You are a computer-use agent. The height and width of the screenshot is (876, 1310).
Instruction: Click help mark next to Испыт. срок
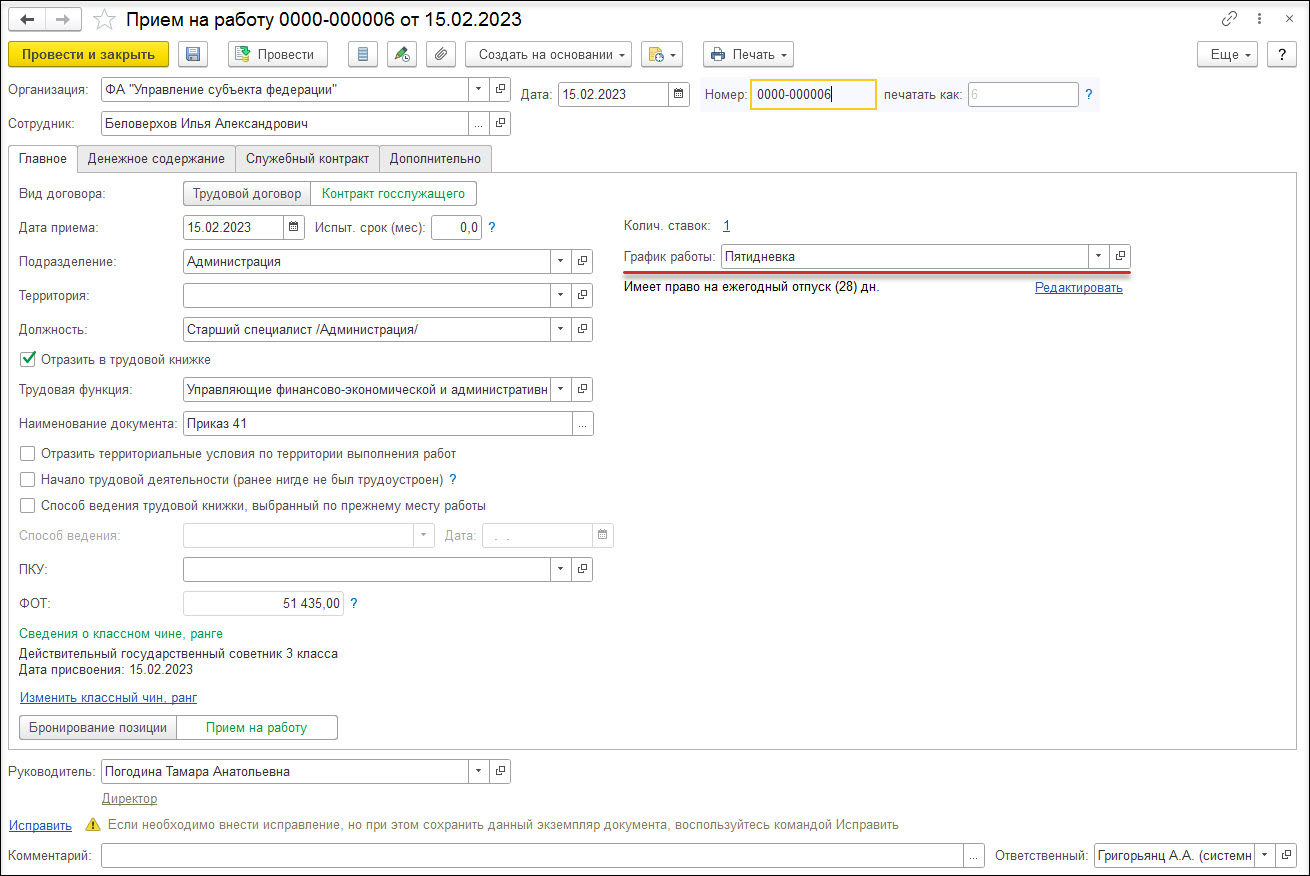click(x=492, y=227)
